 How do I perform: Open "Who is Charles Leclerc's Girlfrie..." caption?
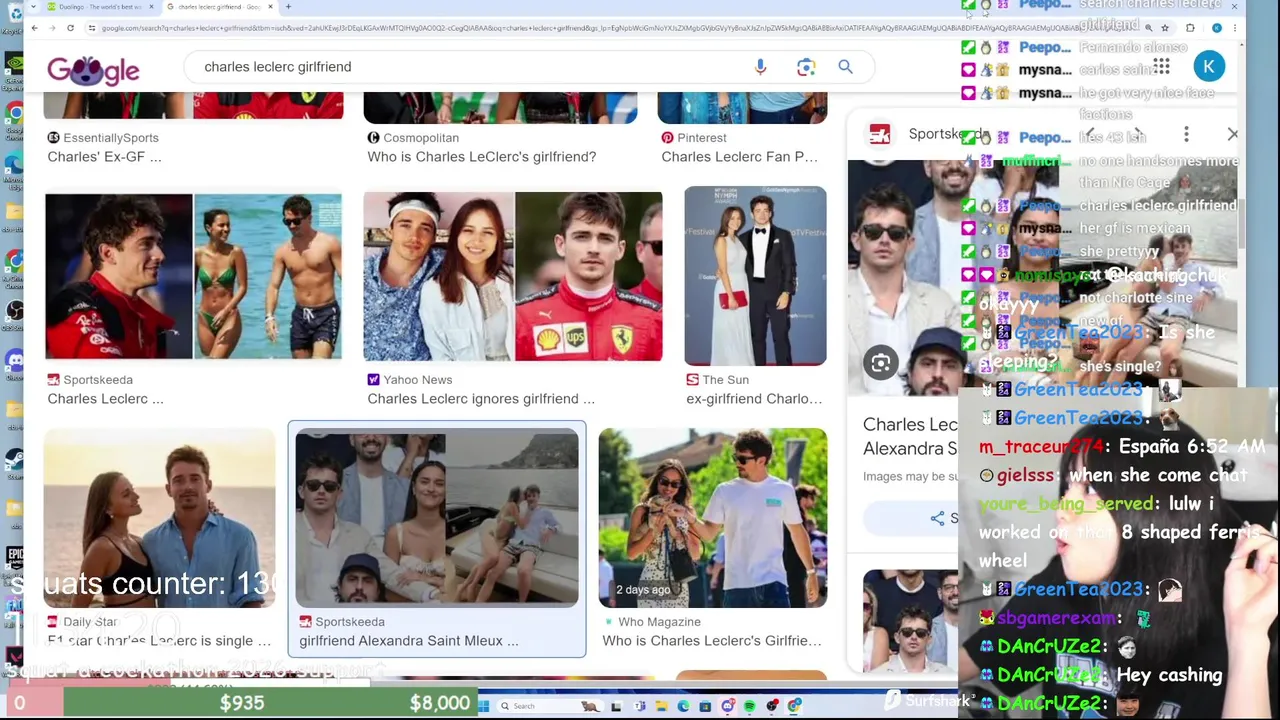coord(712,641)
